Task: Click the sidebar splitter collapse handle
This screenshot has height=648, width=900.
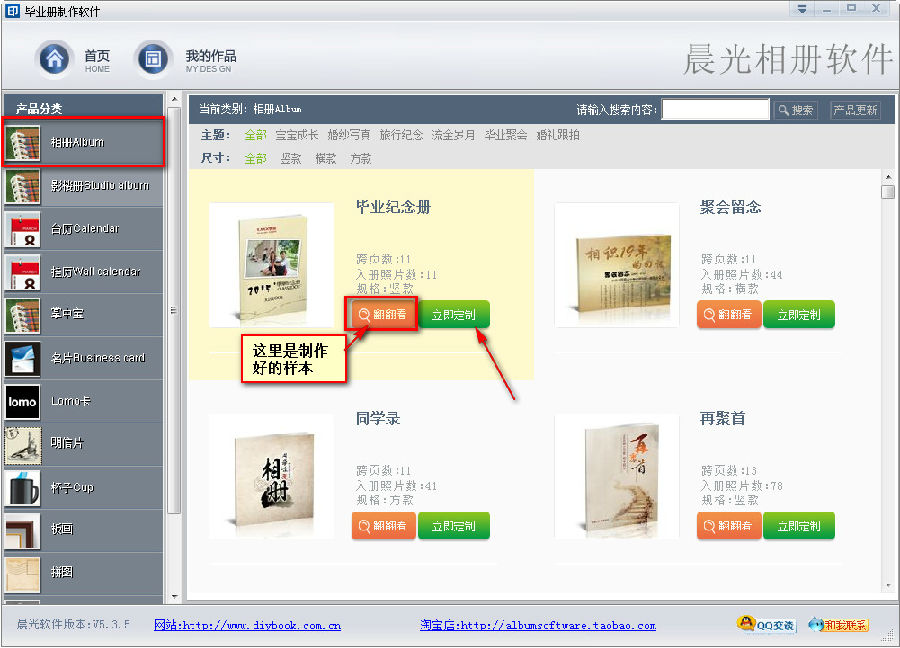Action: click(173, 311)
